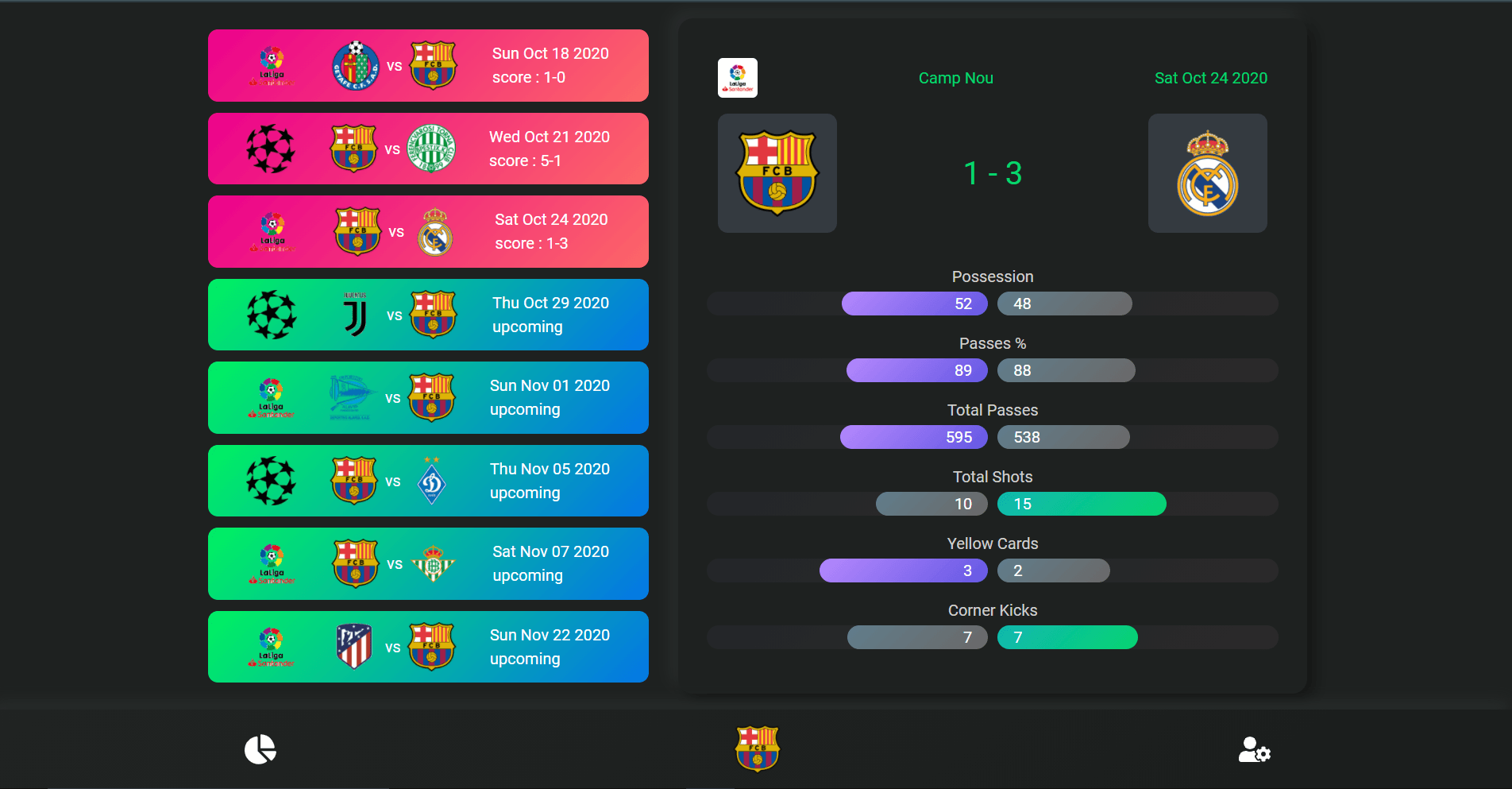This screenshot has height=789, width=1512.
Task: Select the Sat Oct 24 2020 match card
Action: coord(428,231)
